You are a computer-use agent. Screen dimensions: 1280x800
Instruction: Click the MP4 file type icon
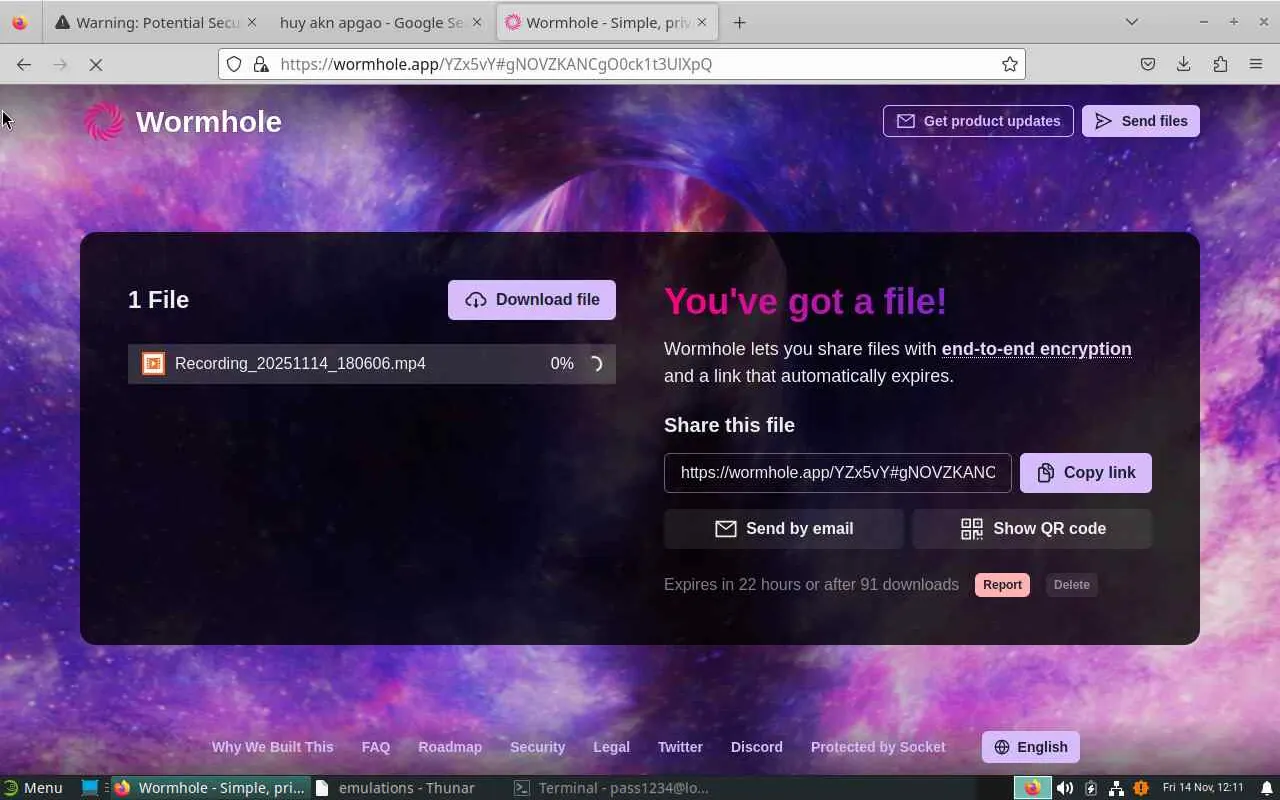point(153,363)
